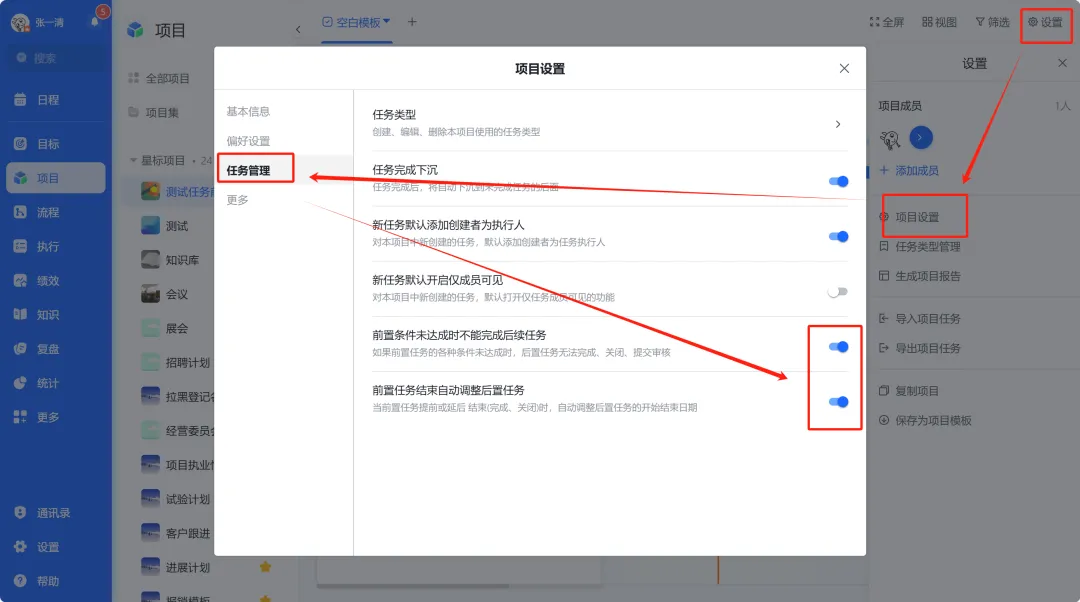Select the 基本信息 tab in dialog

click(248, 111)
